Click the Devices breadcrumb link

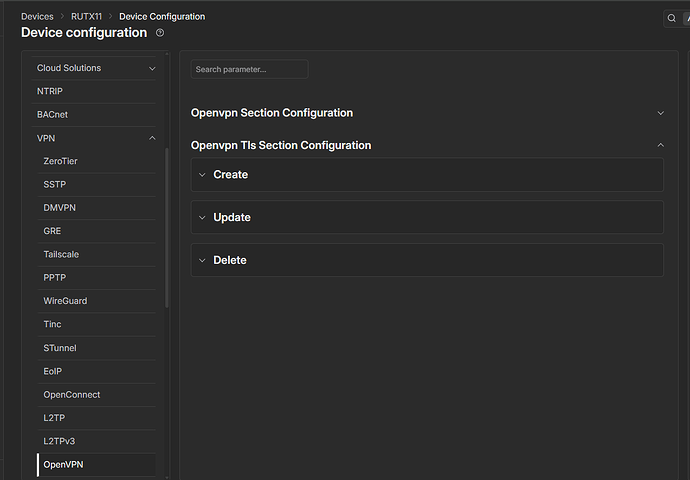tap(37, 17)
